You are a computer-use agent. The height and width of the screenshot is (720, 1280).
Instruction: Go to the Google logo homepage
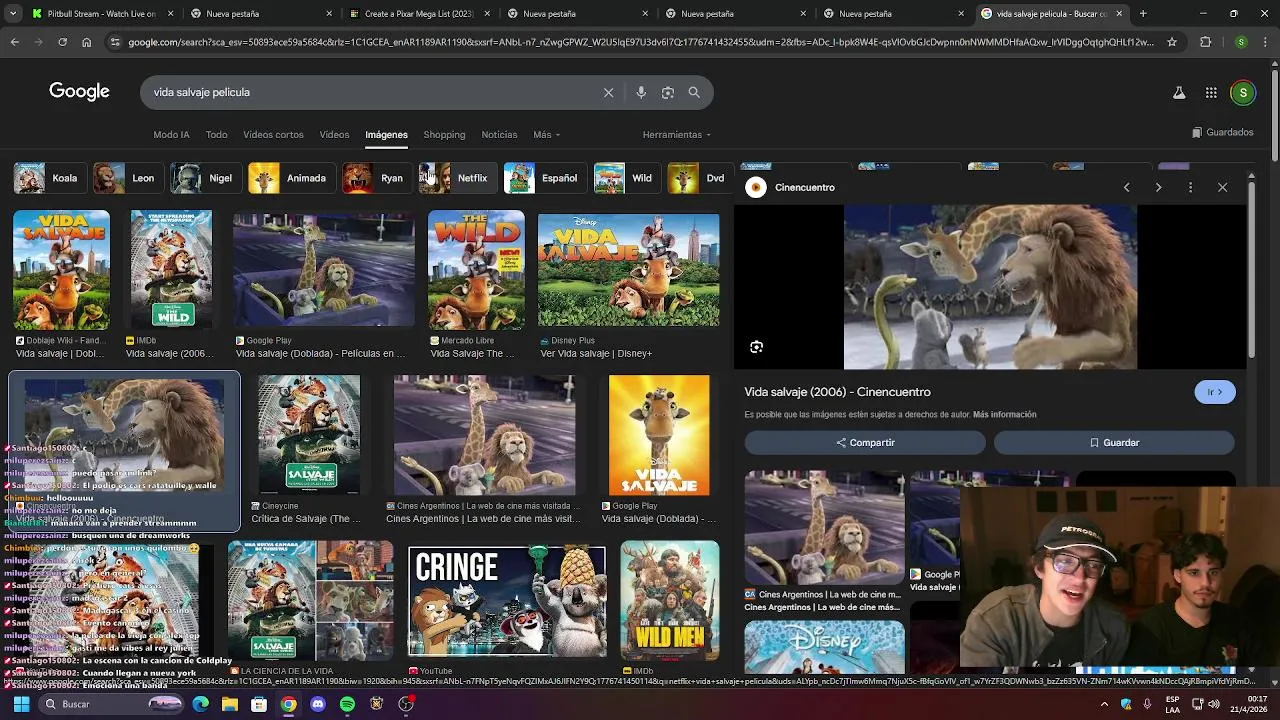79,92
